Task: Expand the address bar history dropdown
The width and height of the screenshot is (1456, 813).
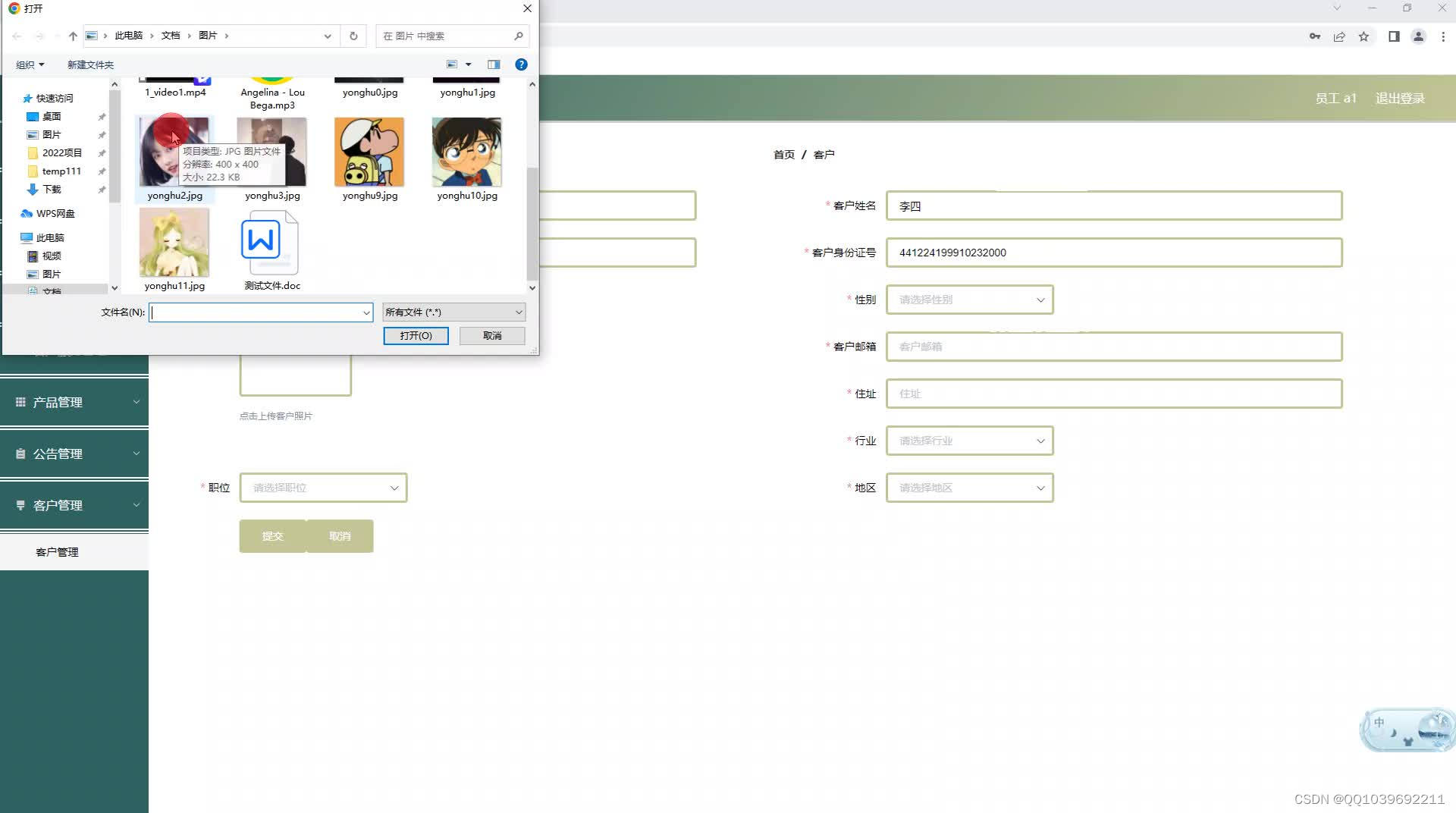Action: point(328,36)
